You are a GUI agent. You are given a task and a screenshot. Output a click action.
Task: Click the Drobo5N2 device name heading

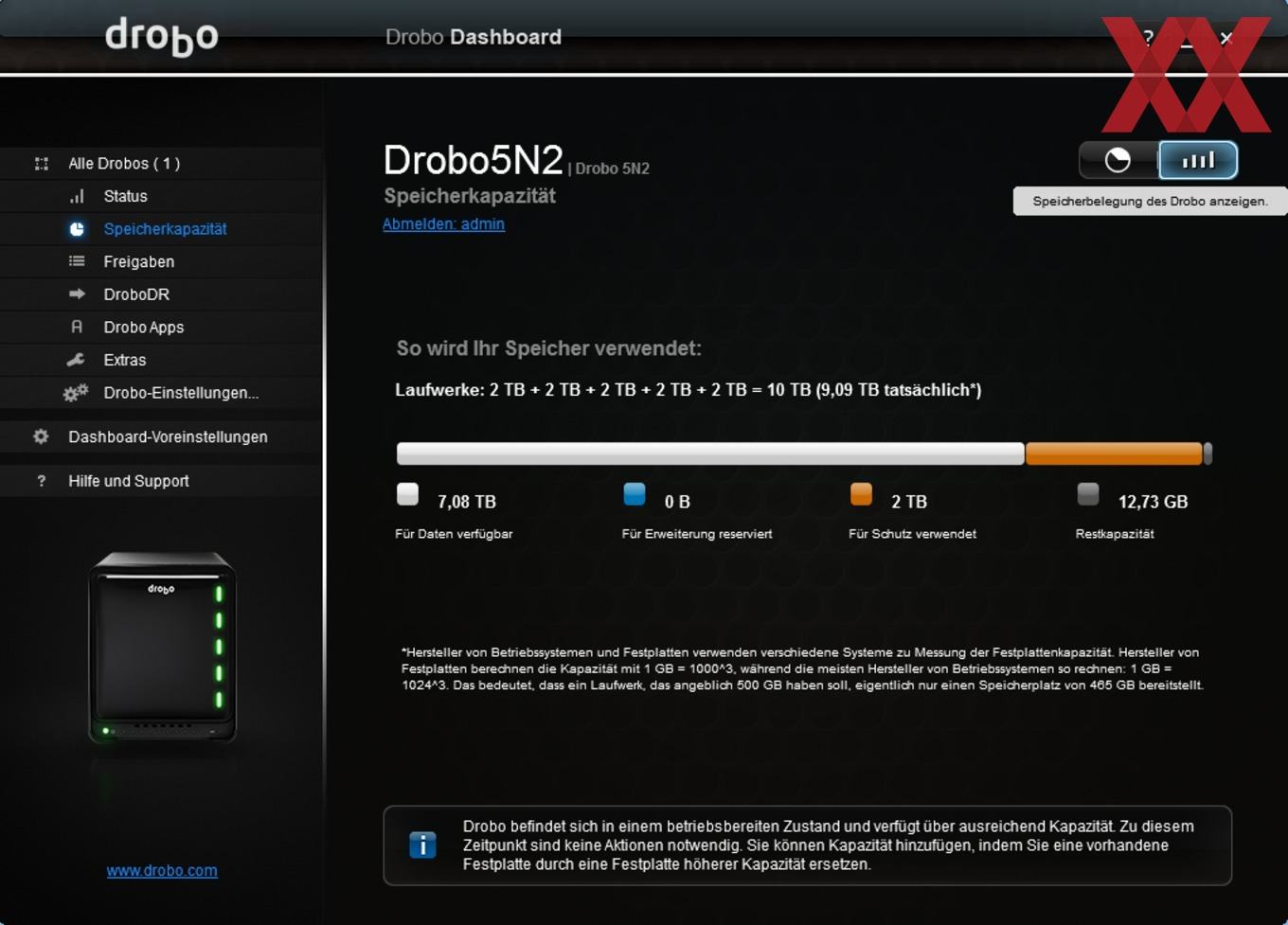tap(473, 160)
